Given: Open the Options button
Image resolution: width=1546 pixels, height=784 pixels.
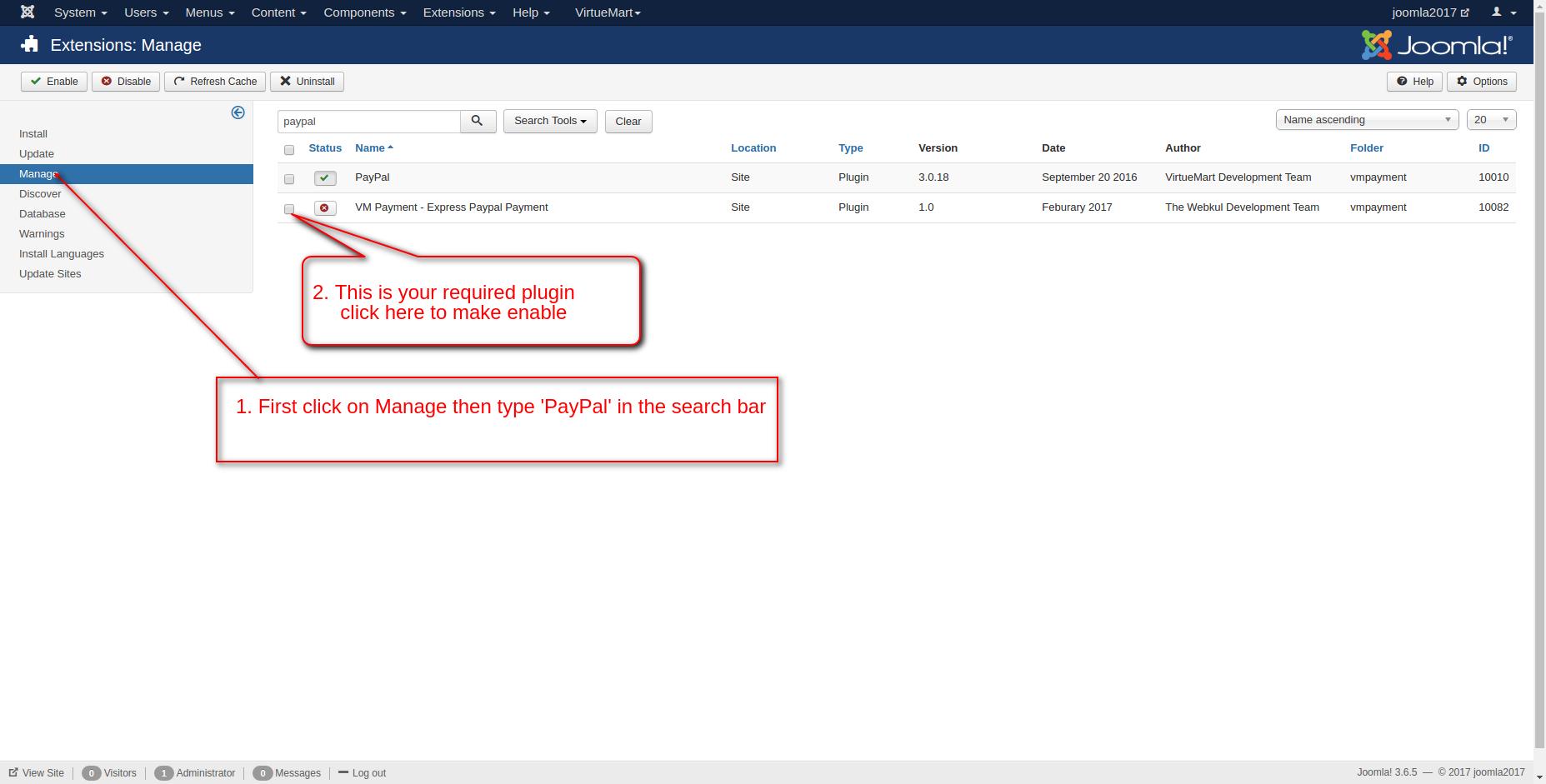Looking at the screenshot, I should click(x=1482, y=82).
